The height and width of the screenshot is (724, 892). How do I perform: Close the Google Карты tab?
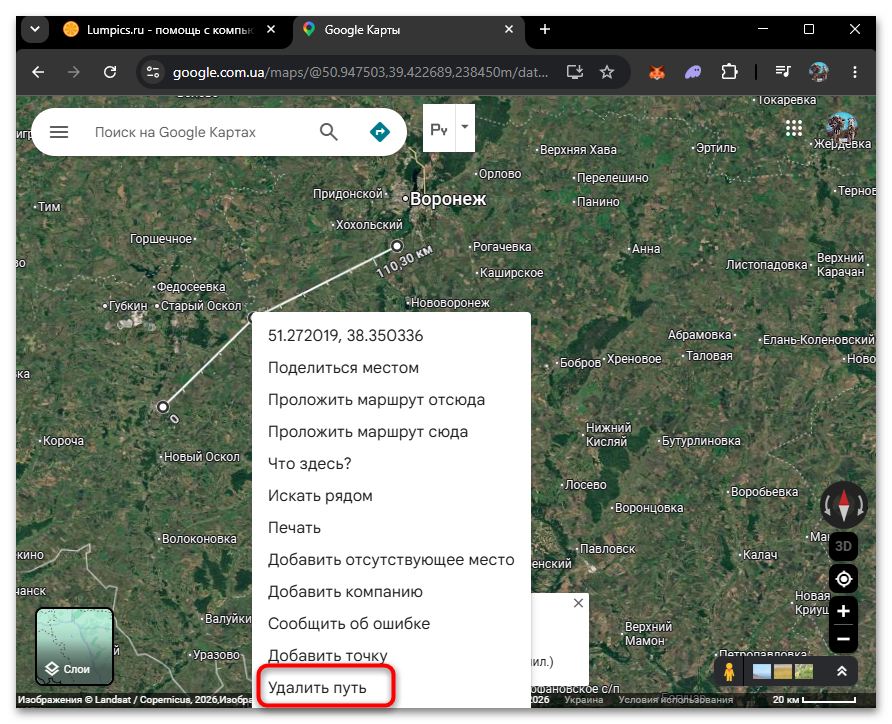(x=509, y=29)
